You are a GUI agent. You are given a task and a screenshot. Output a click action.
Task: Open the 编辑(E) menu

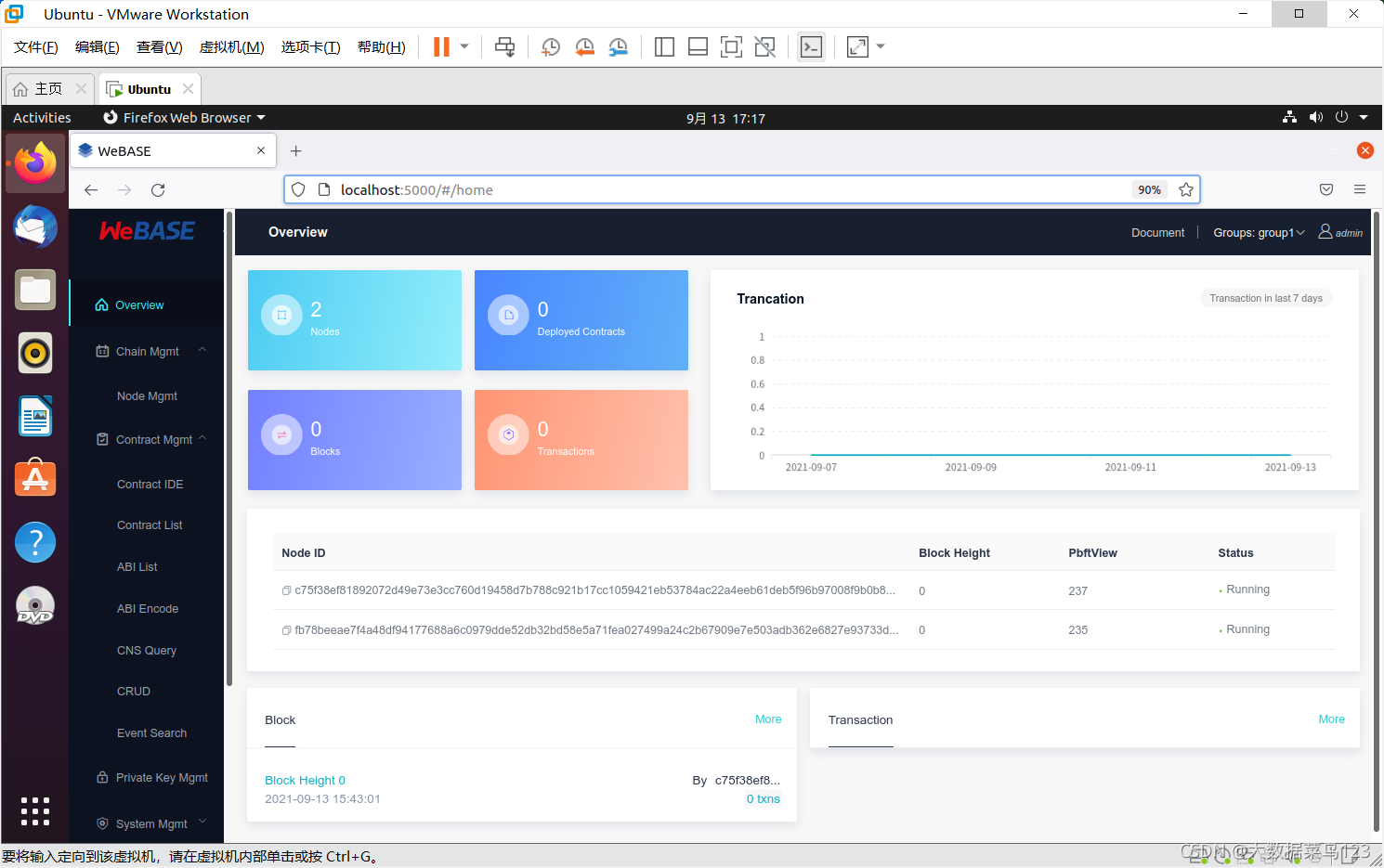98,47
